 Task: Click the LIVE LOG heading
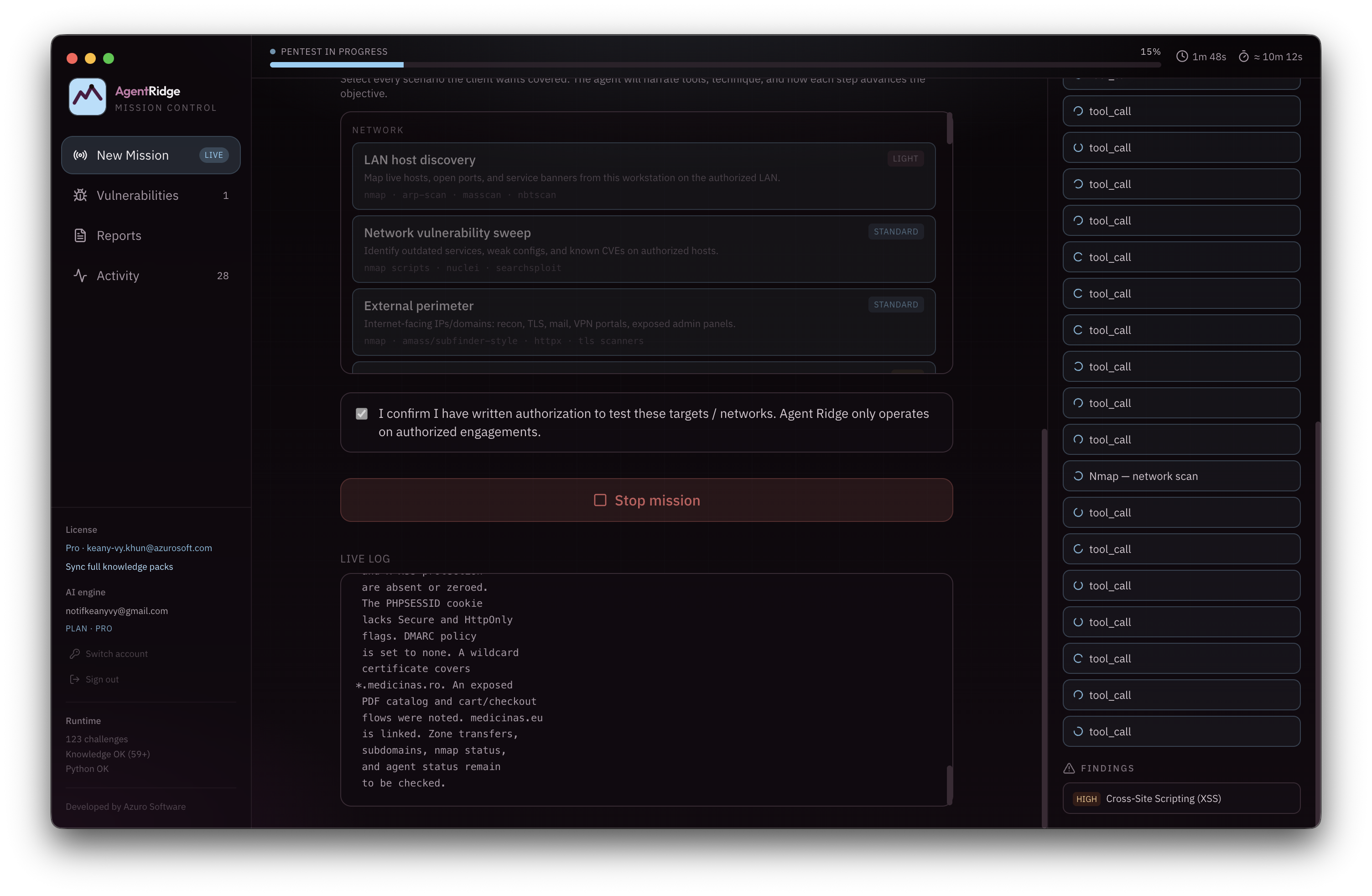coord(365,558)
